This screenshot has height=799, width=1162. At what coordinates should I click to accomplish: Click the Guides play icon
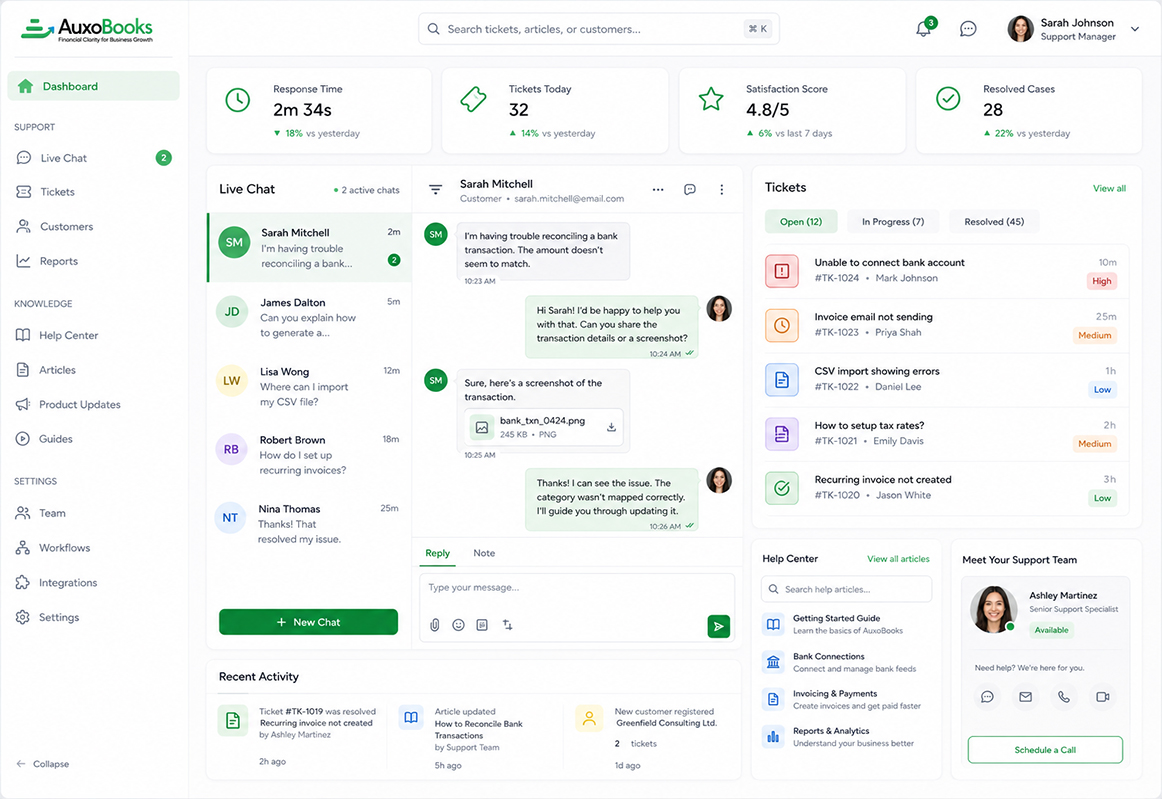tap(23, 439)
